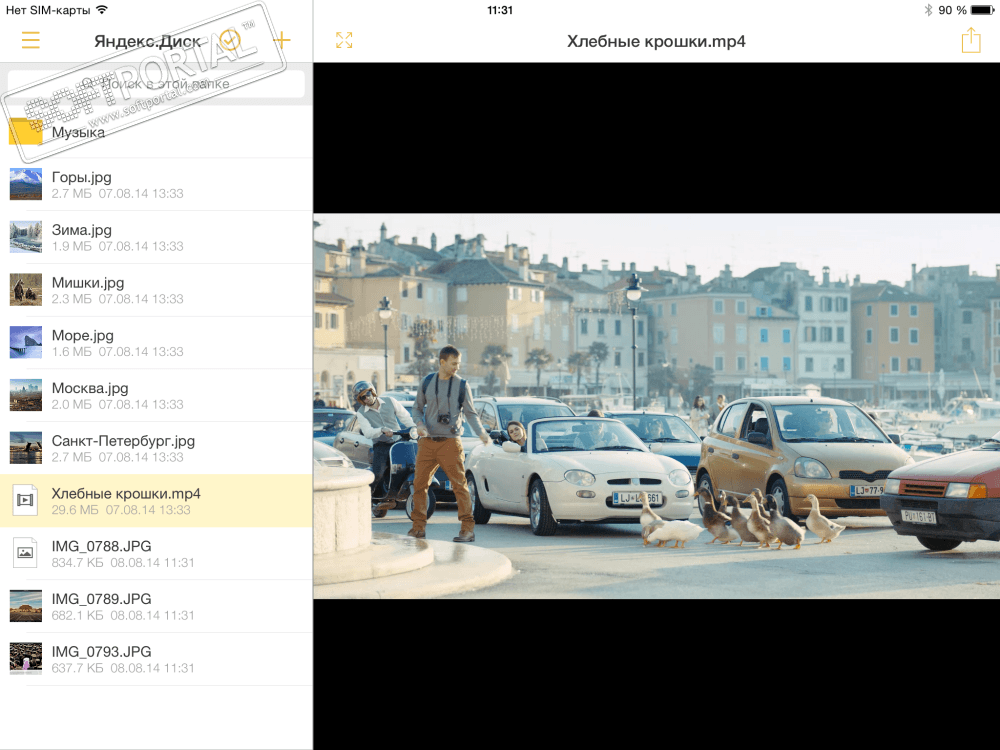Open Горы.jpg thumbnail

tap(26, 184)
